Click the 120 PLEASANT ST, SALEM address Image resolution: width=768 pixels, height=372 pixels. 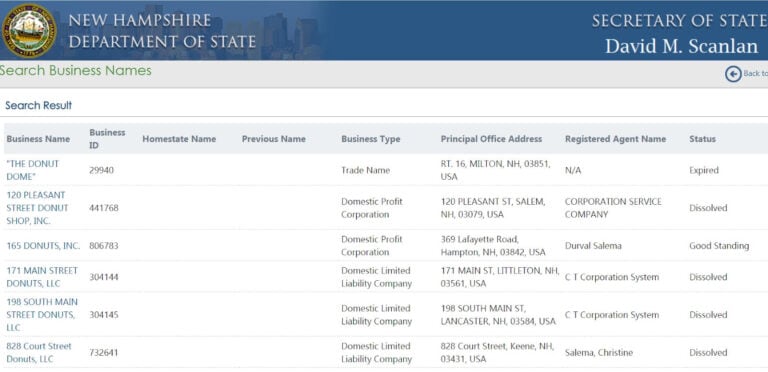click(493, 208)
